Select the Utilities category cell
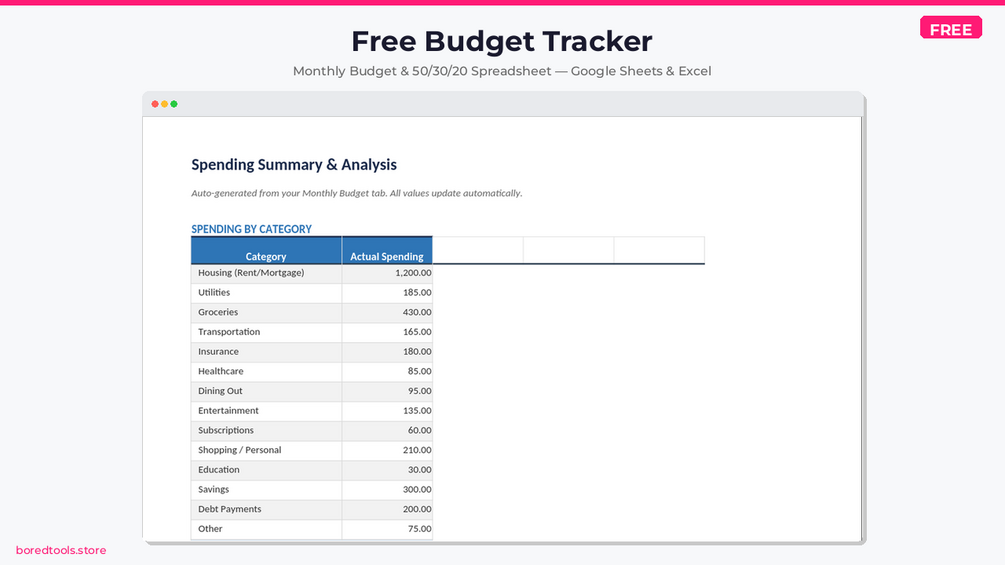 (266, 293)
